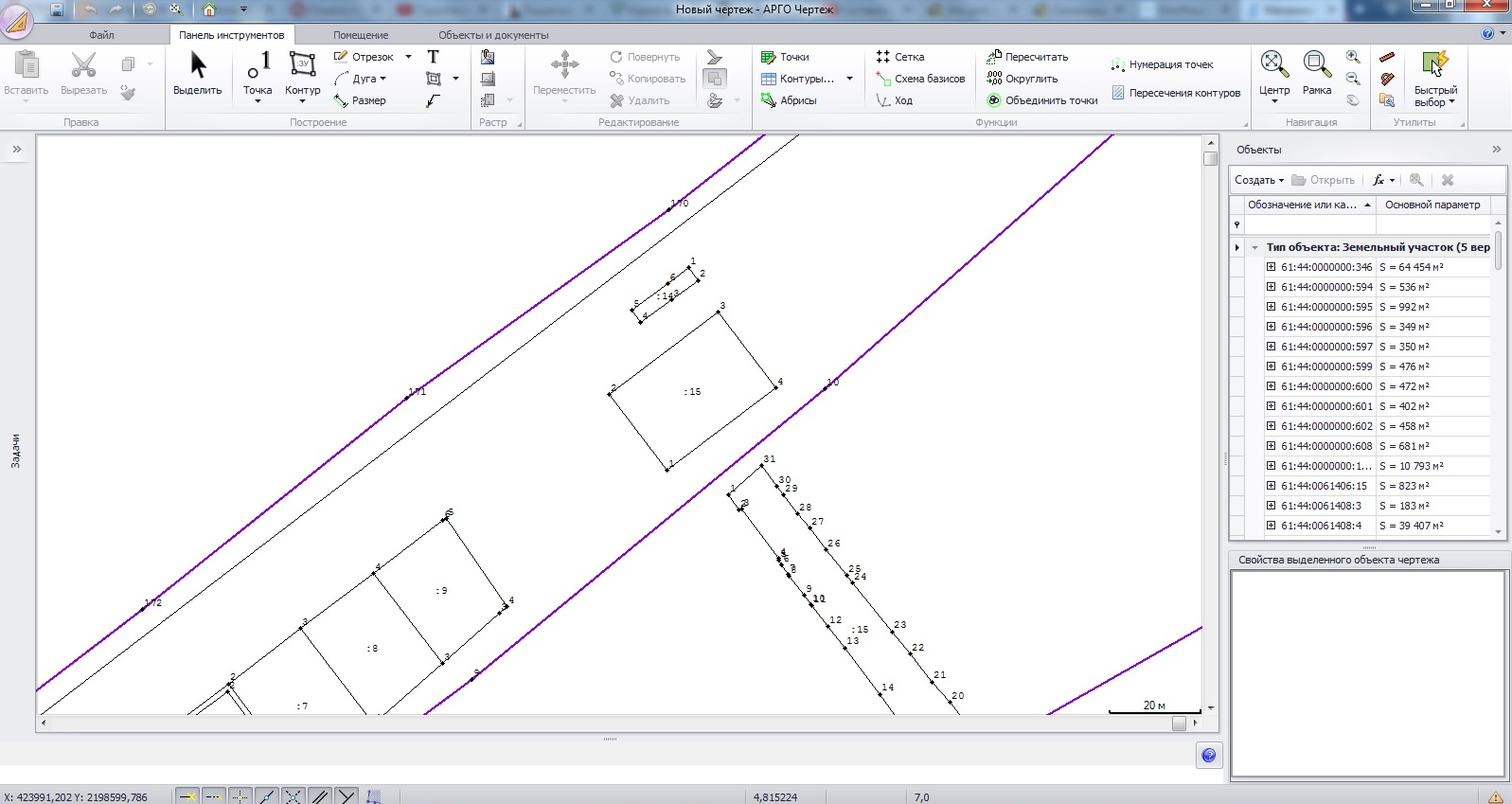The height and width of the screenshot is (804, 1512).
Task: Click the Text tool icon
Action: click(x=433, y=57)
